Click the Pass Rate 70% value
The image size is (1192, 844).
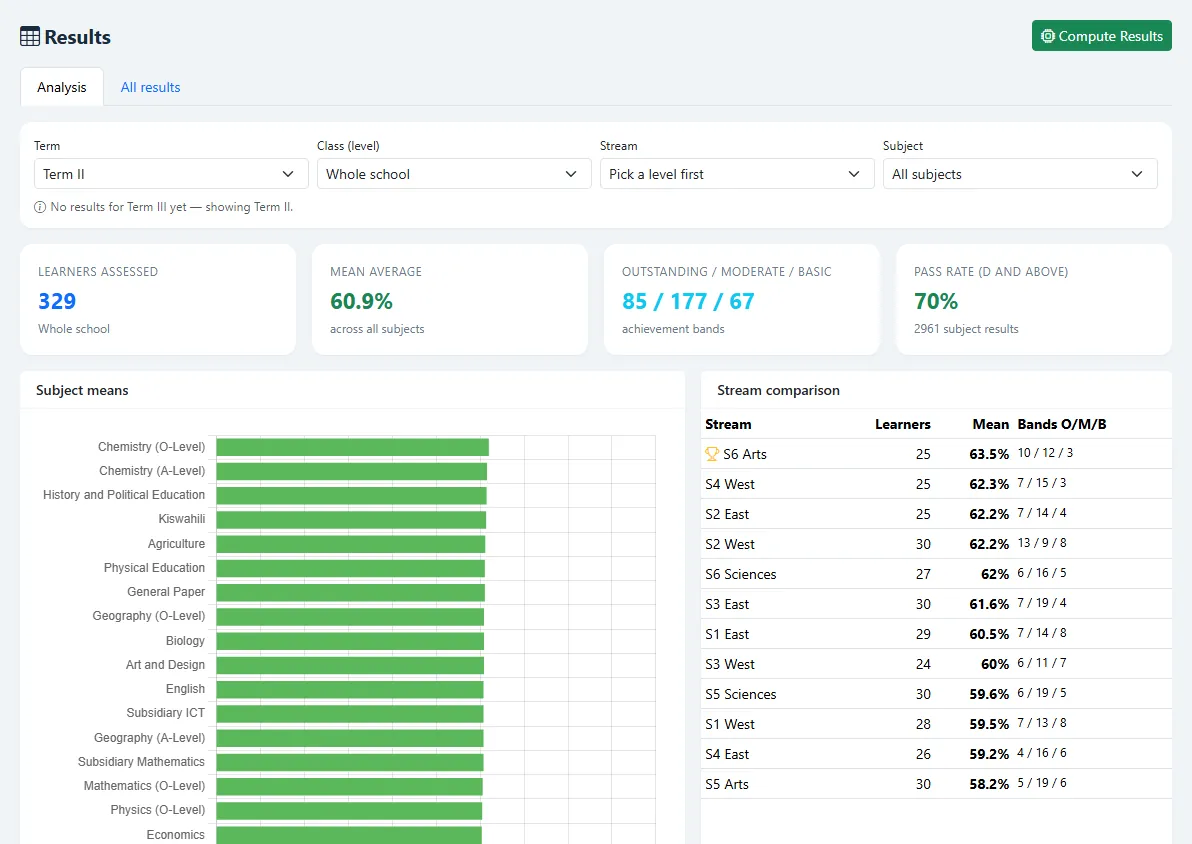coord(936,301)
